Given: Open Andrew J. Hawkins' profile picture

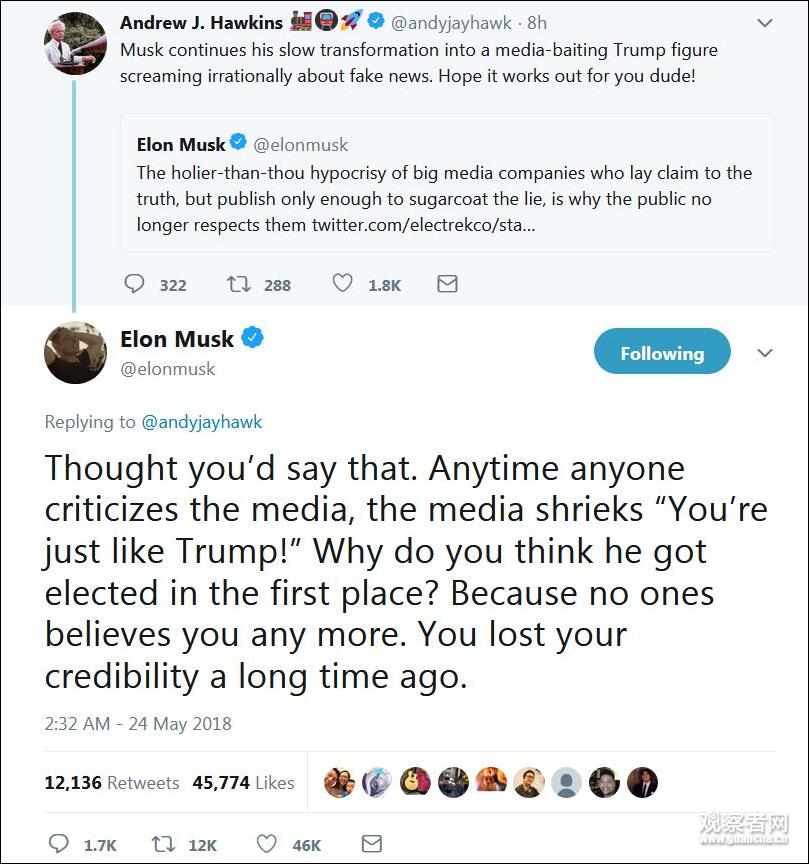Looking at the screenshot, I should tap(75, 45).
